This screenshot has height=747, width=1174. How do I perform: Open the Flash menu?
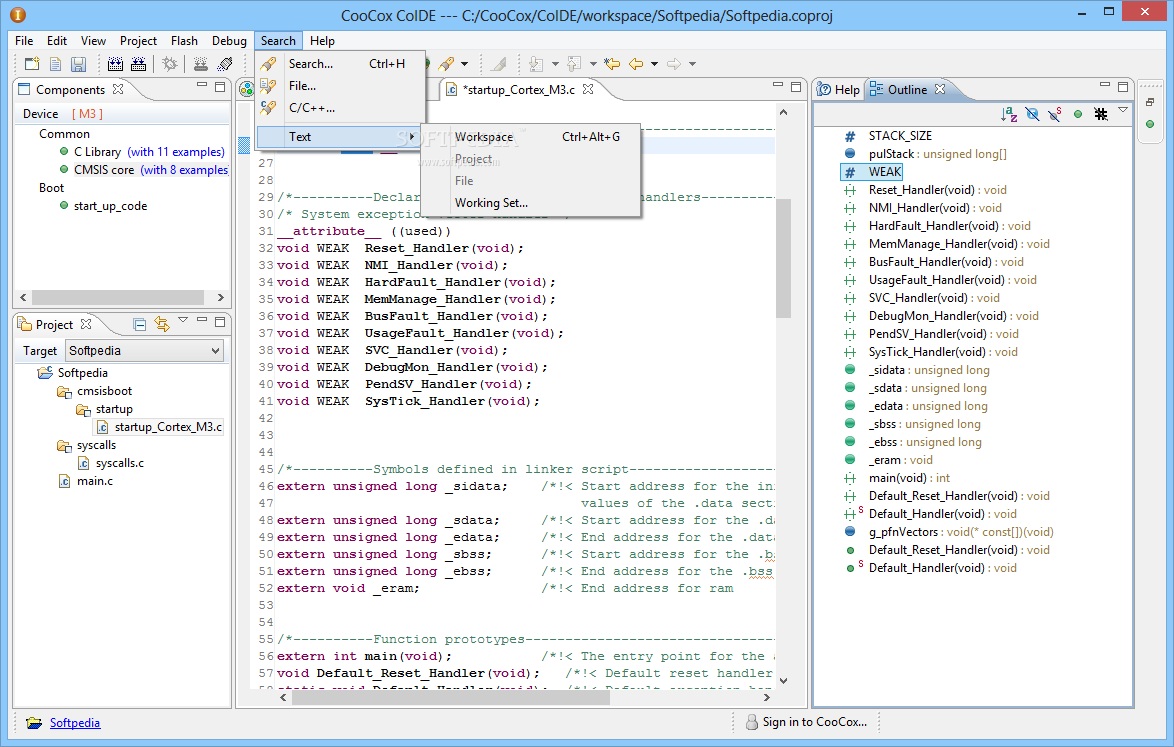(x=184, y=40)
